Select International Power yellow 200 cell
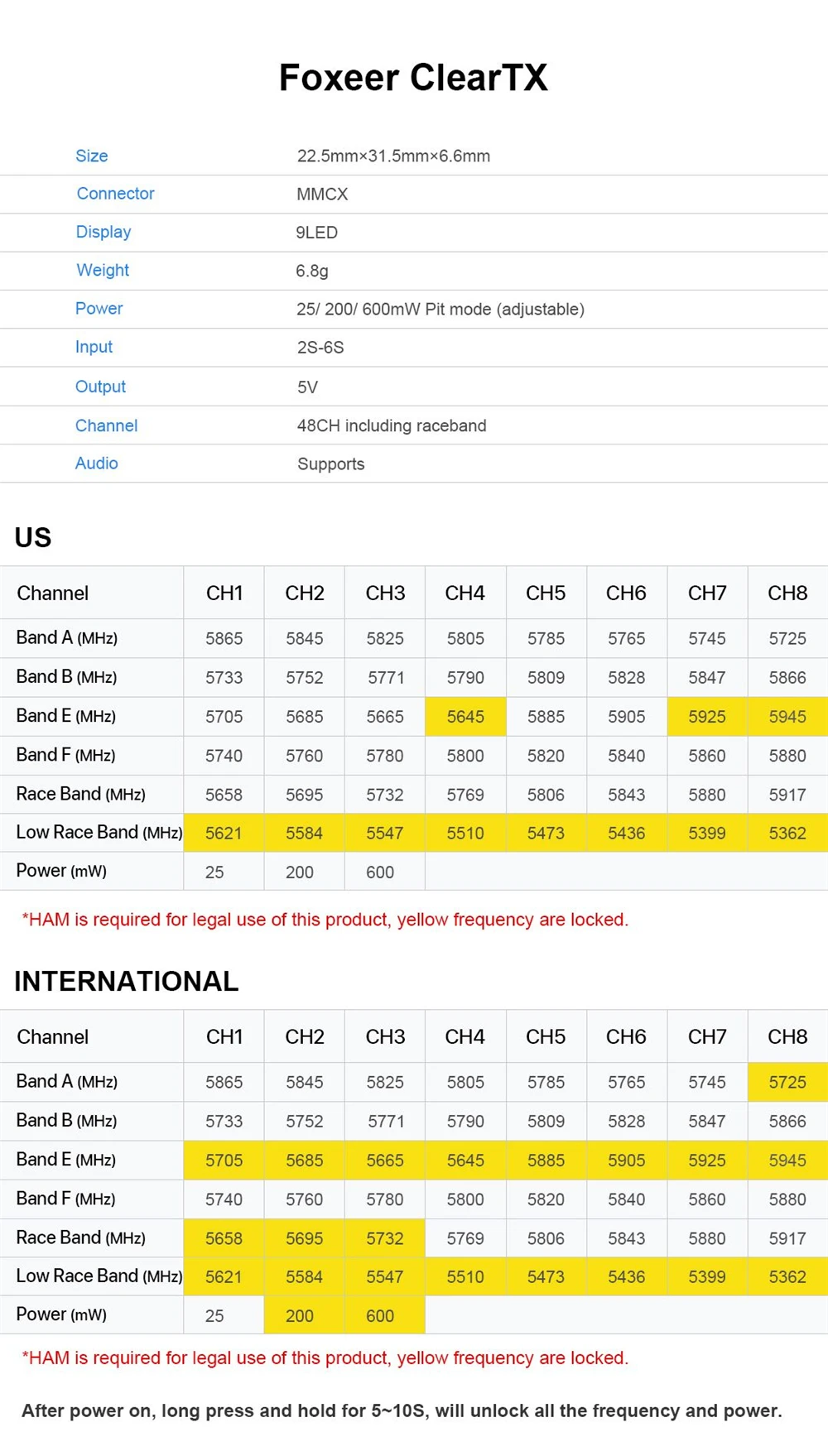Screen dimensions: 828x1456 304,1316
